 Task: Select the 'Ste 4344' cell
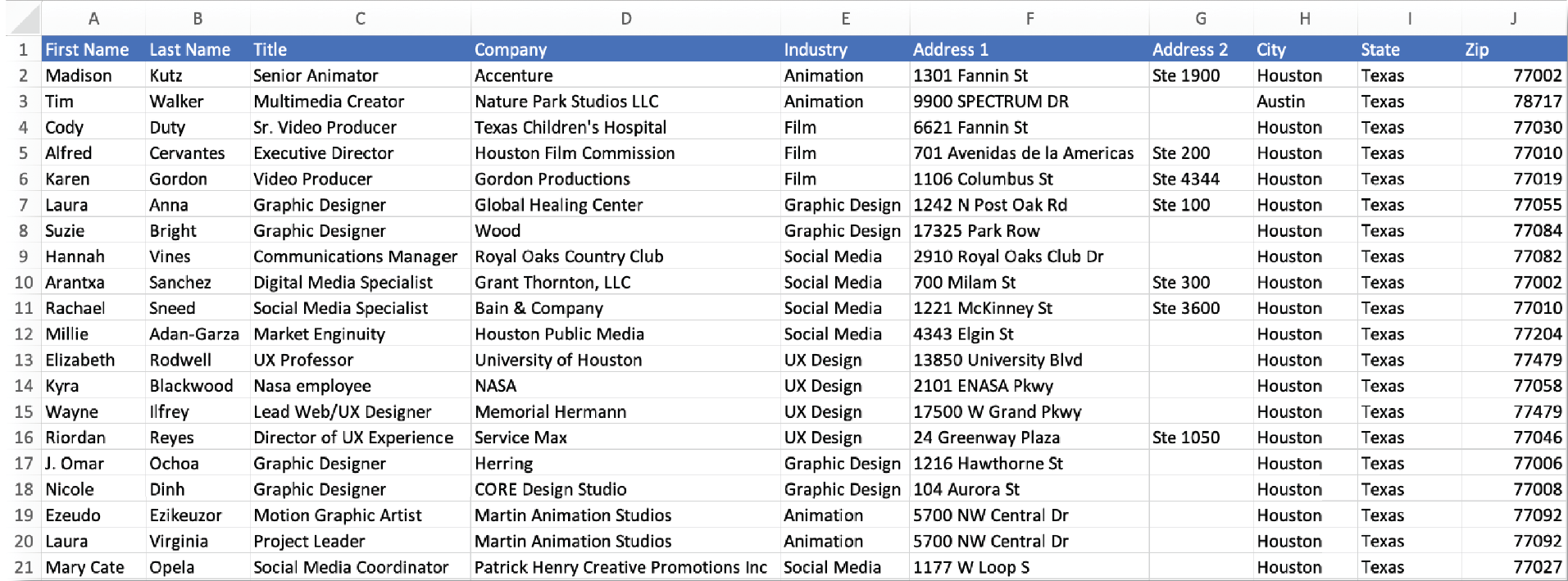pyautogui.click(x=1201, y=179)
